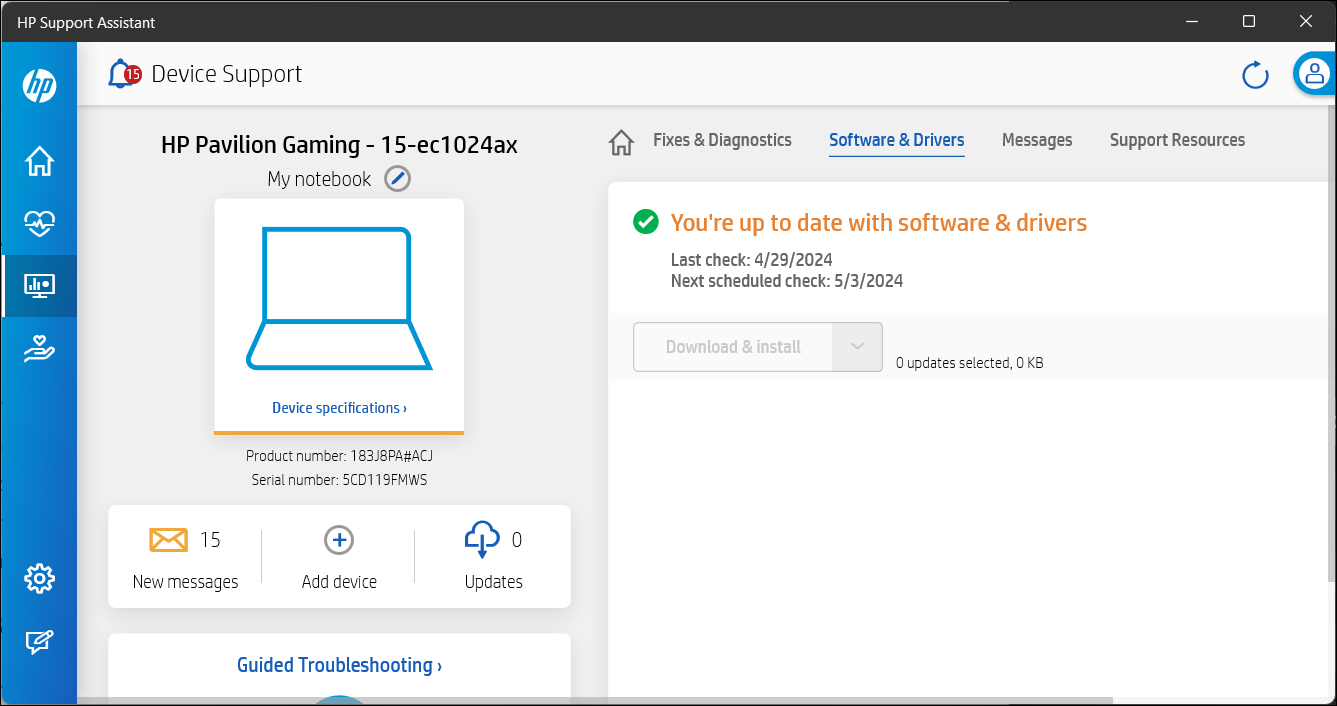
Task: Switch to the Fixes & Diagnostics tab
Action: (x=722, y=140)
